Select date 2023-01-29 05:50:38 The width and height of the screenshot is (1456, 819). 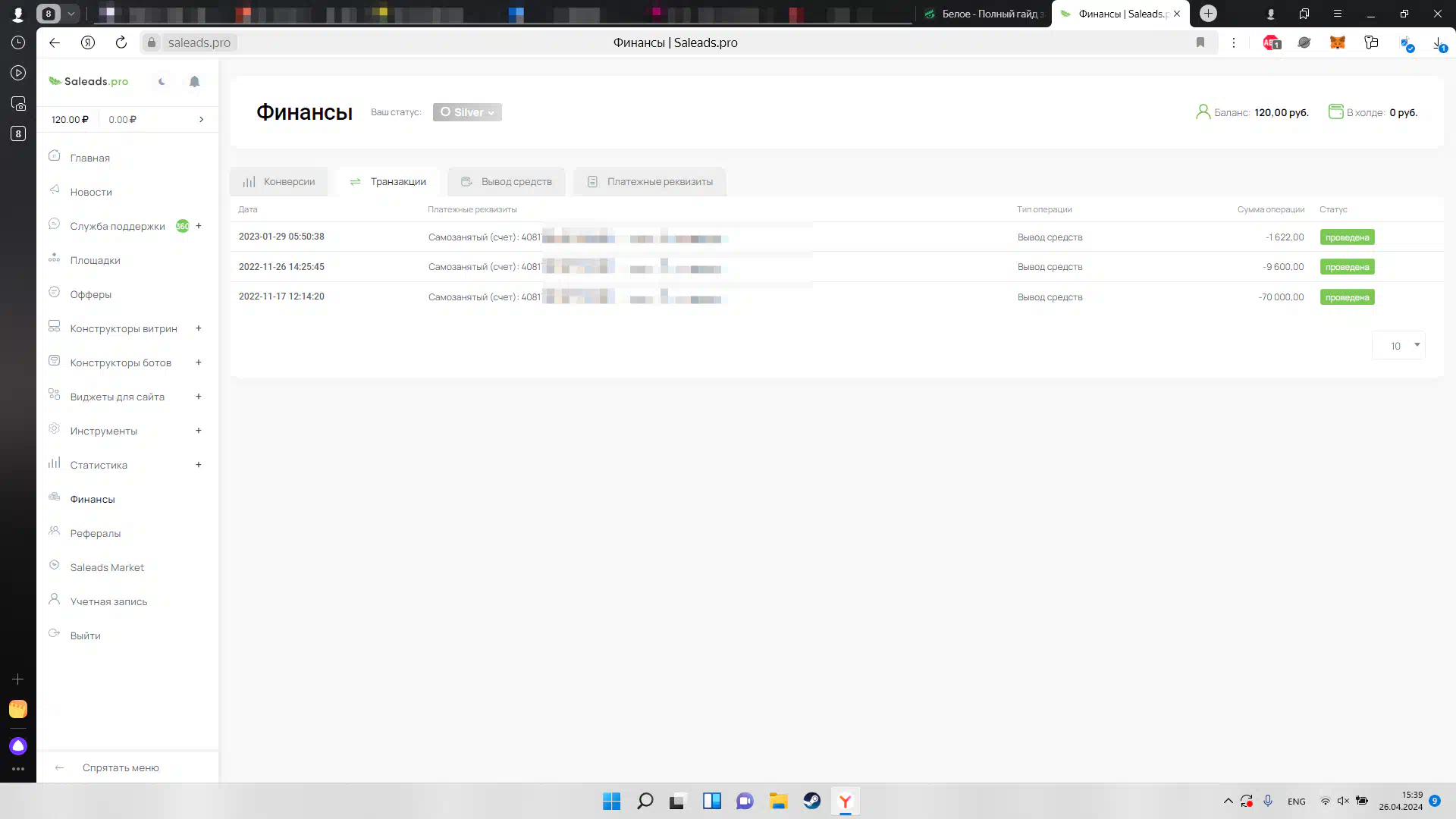pyautogui.click(x=281, y=237)
